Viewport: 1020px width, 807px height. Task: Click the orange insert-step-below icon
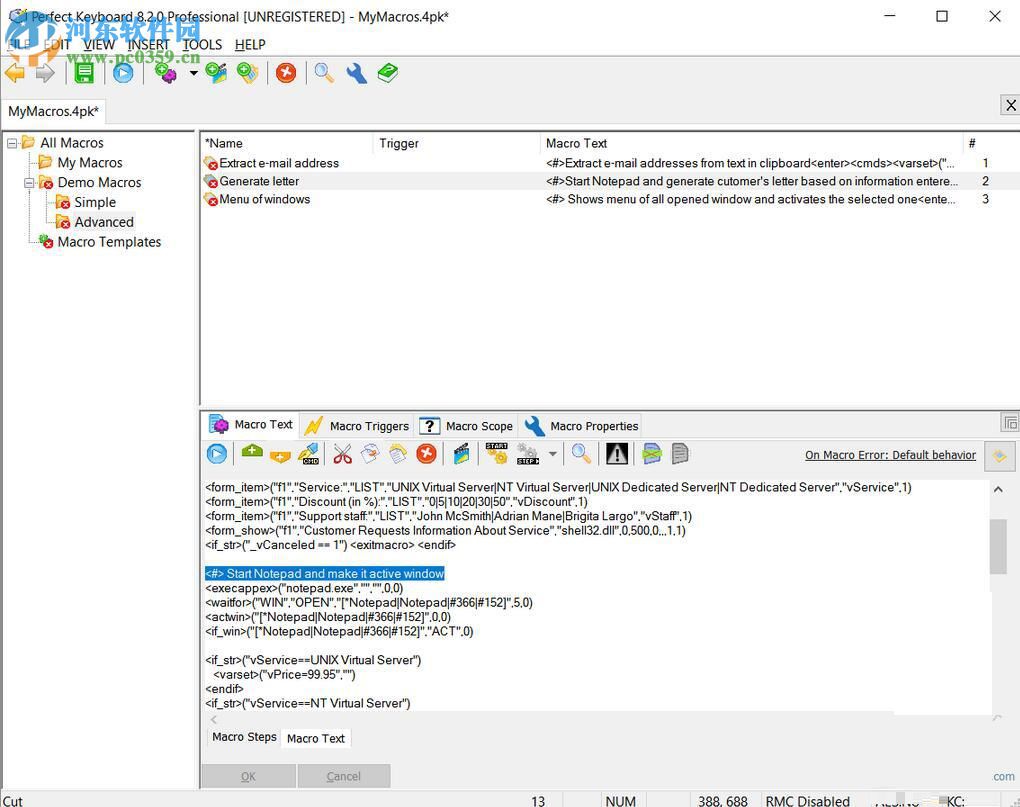click(x=280, y=456)
